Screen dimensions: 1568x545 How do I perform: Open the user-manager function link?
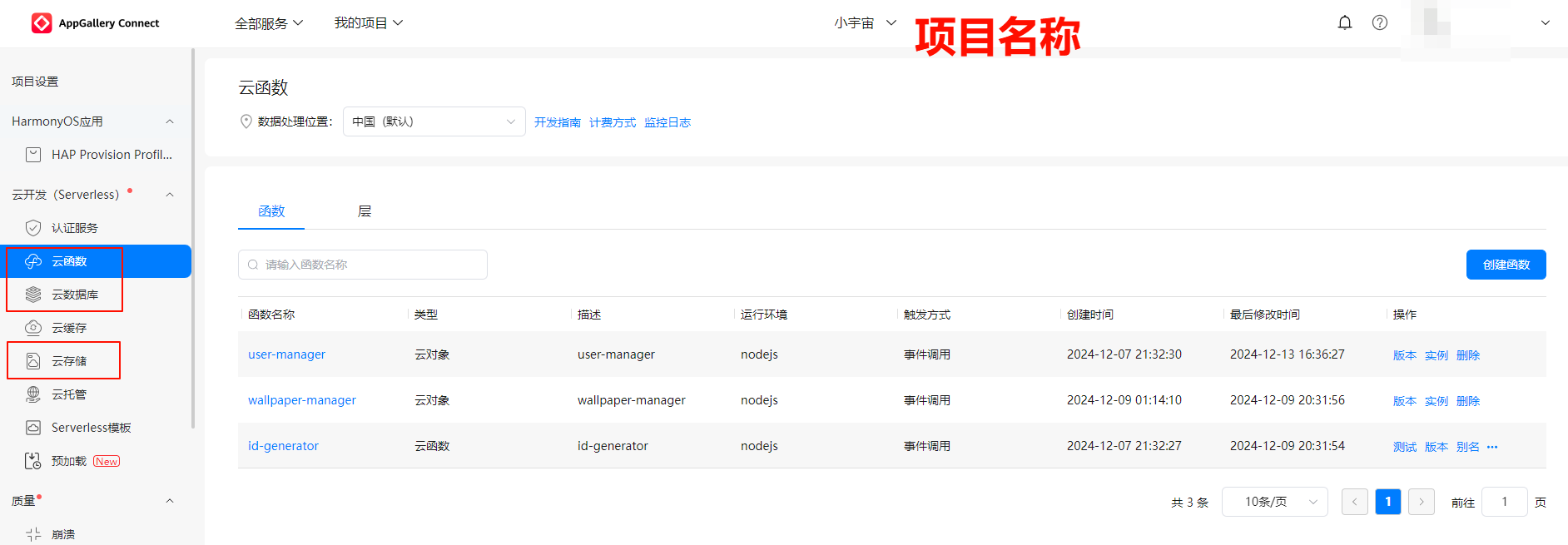[x=286, y=354]
